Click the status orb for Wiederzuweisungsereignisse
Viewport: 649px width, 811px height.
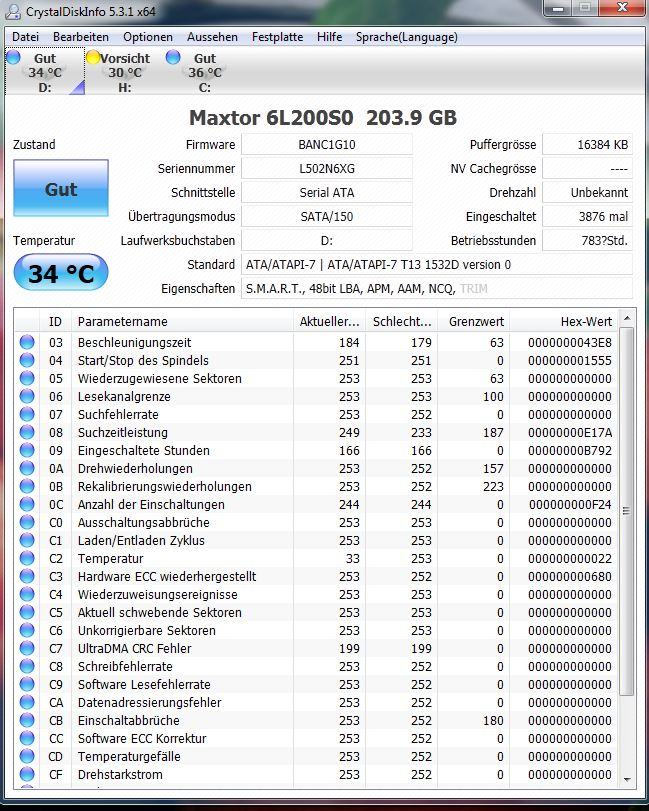pos(27,594)
